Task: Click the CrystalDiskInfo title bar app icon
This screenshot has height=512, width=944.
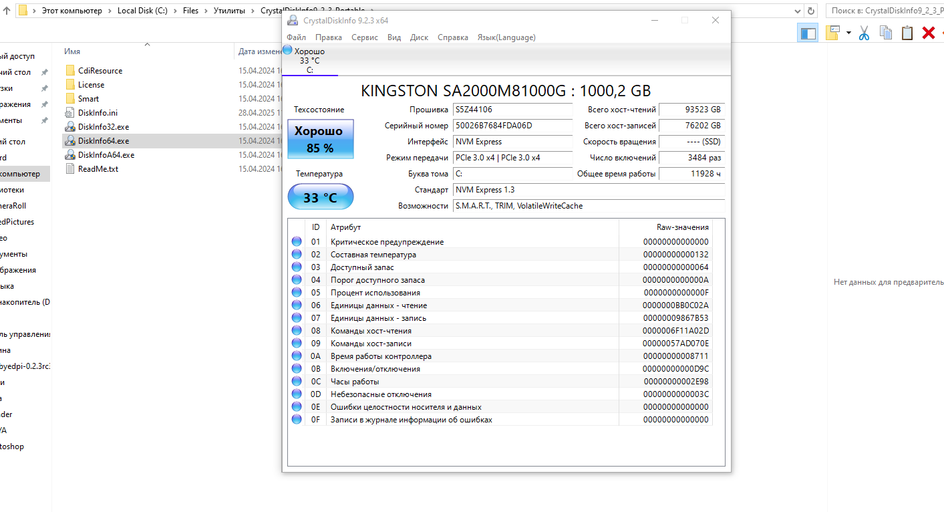Action: click(x=293, y=20)
